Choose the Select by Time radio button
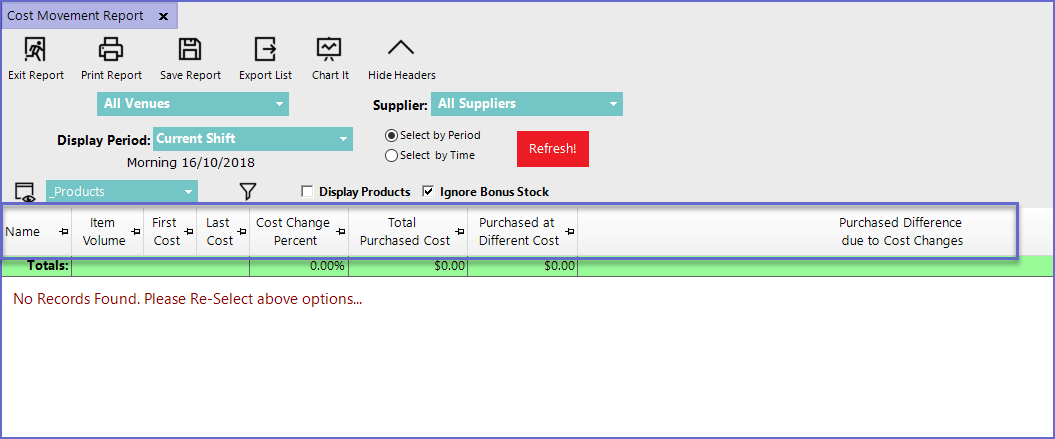Viewport: 1055px width, 439px height. coord(392,155)
